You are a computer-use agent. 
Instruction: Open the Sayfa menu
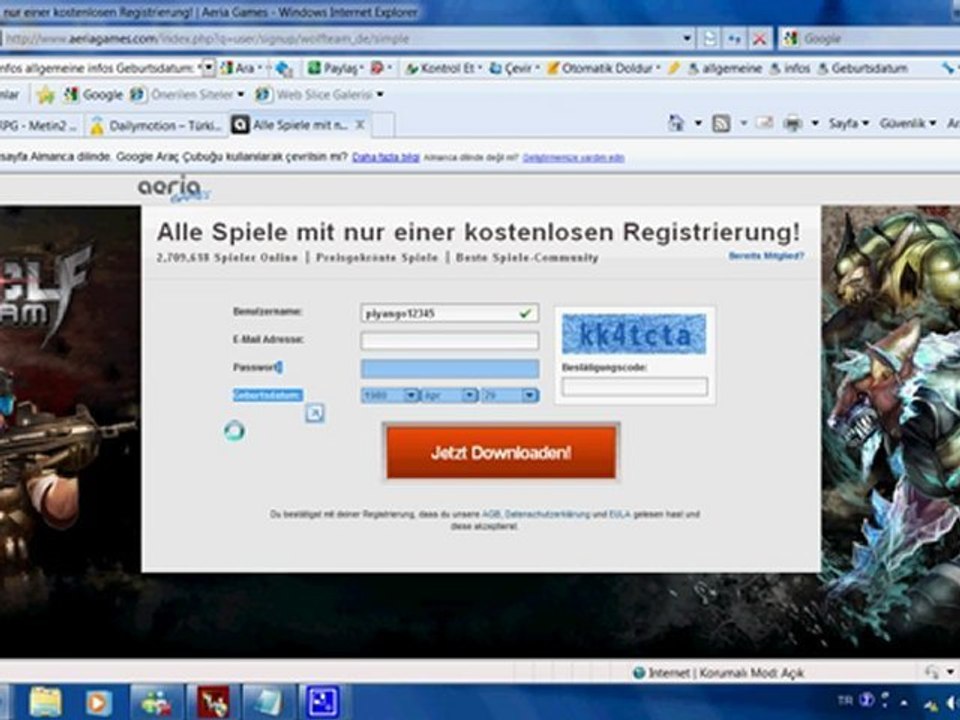coord(849,124)
